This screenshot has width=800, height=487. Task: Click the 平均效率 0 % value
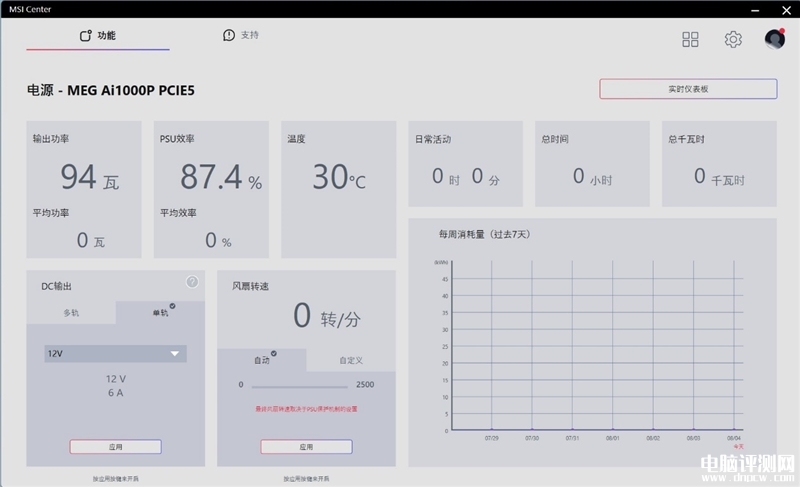click(x=218, y=240)
